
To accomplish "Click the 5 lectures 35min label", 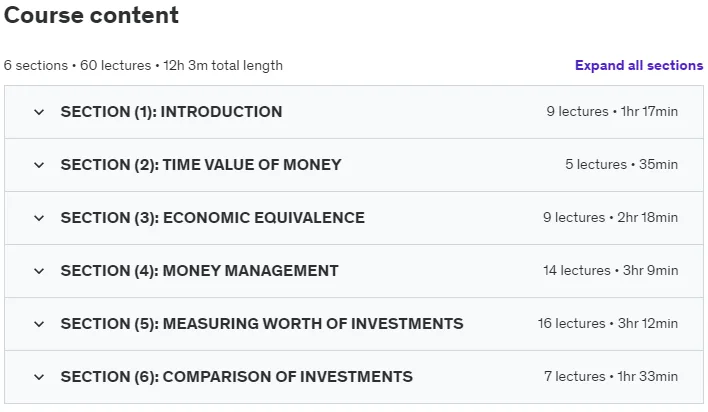I will [621, 164].
